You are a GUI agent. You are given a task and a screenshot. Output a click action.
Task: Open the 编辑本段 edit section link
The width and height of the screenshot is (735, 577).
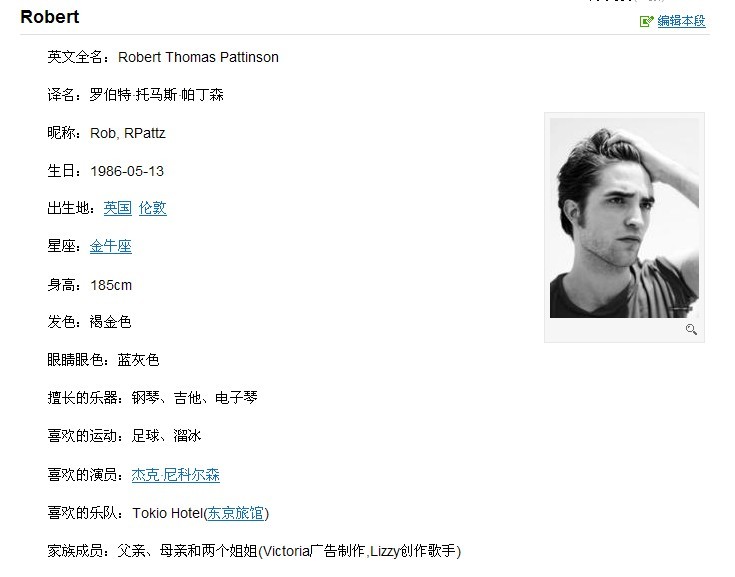coord(681,21)
